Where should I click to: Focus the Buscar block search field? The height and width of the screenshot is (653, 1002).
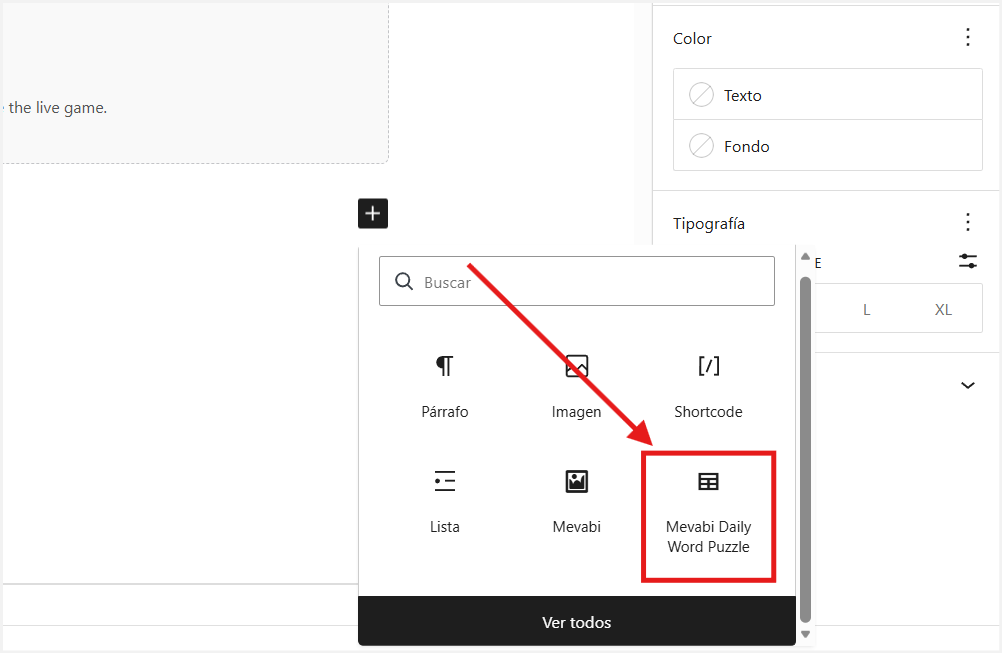tap(576, 281)
